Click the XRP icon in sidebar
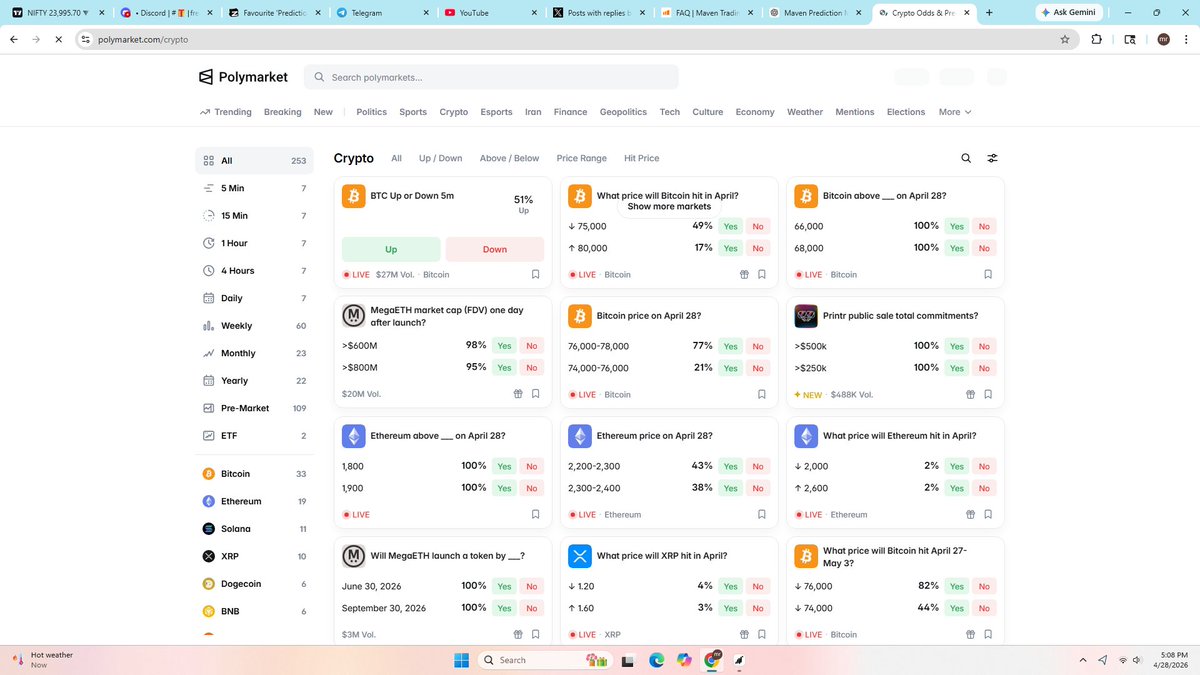The height and width of the screenshot is (675, 1200). pyautogui.click(x=209, y=556)
